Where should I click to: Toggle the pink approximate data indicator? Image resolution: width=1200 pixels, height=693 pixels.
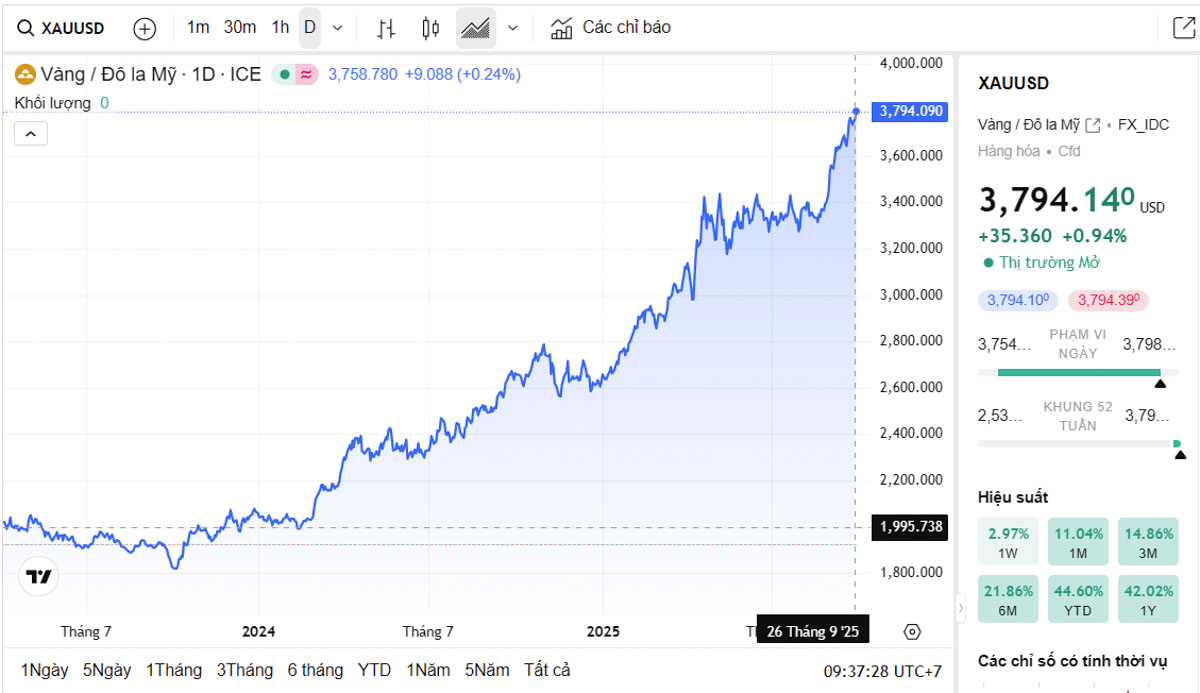(x=306, y=74)
